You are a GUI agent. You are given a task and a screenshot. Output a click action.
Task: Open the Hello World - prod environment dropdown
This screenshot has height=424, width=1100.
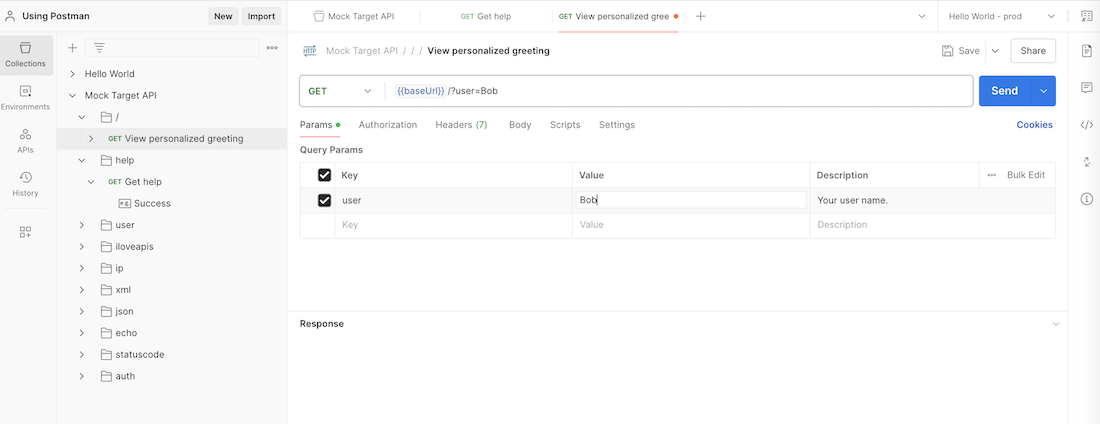pyautogui.click(x=1001, y=16)
